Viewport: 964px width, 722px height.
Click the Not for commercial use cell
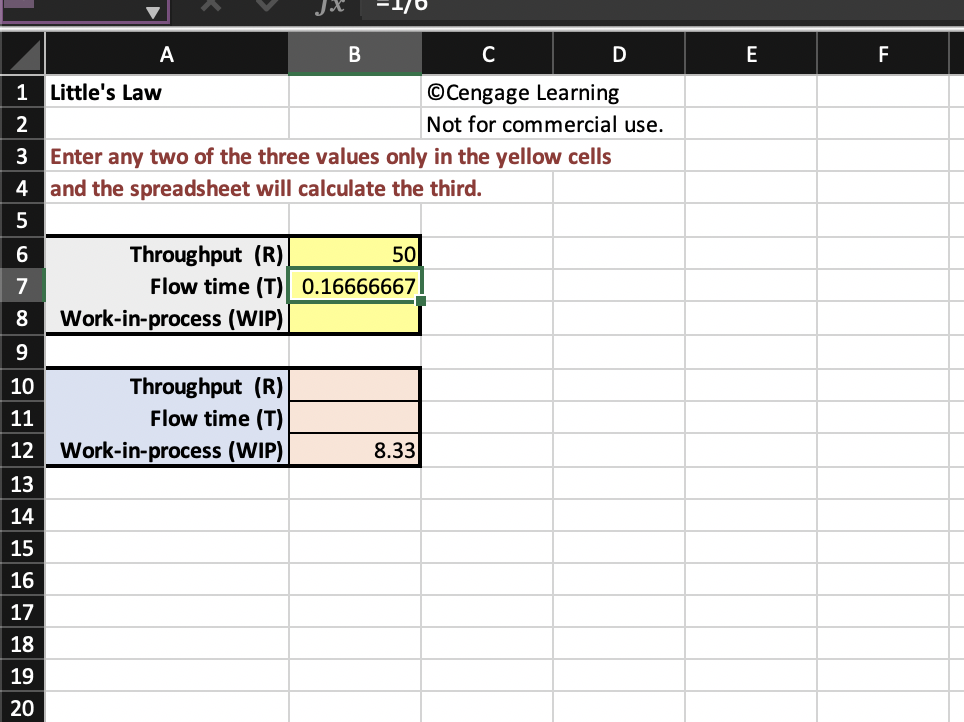pyautogui.click(x=487, y=124)
